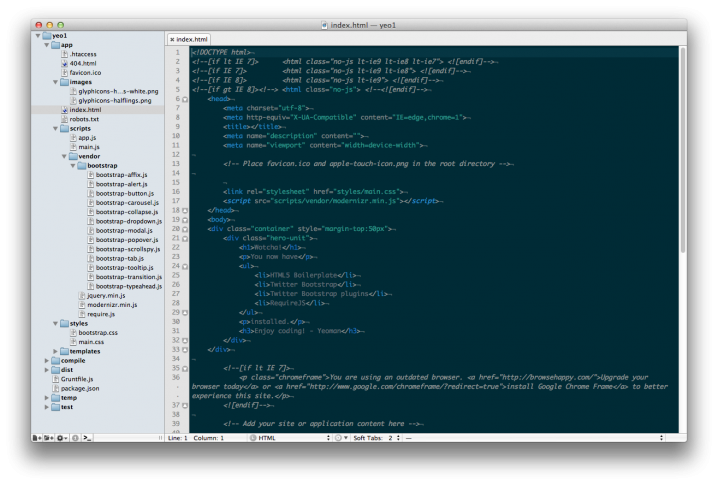Toggle the fold marker at line 19
The image size is (718, 485).
tap(186, 219)
